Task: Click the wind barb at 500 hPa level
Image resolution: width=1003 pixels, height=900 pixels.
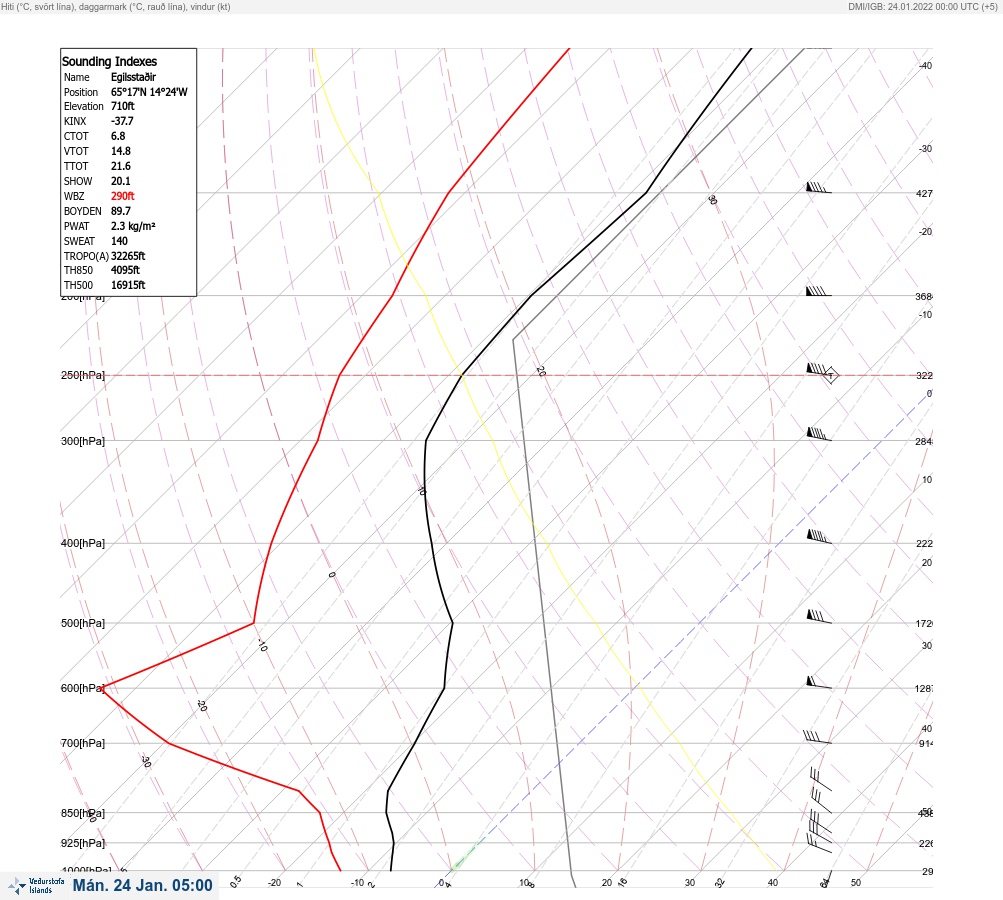Action: (819, 617)
